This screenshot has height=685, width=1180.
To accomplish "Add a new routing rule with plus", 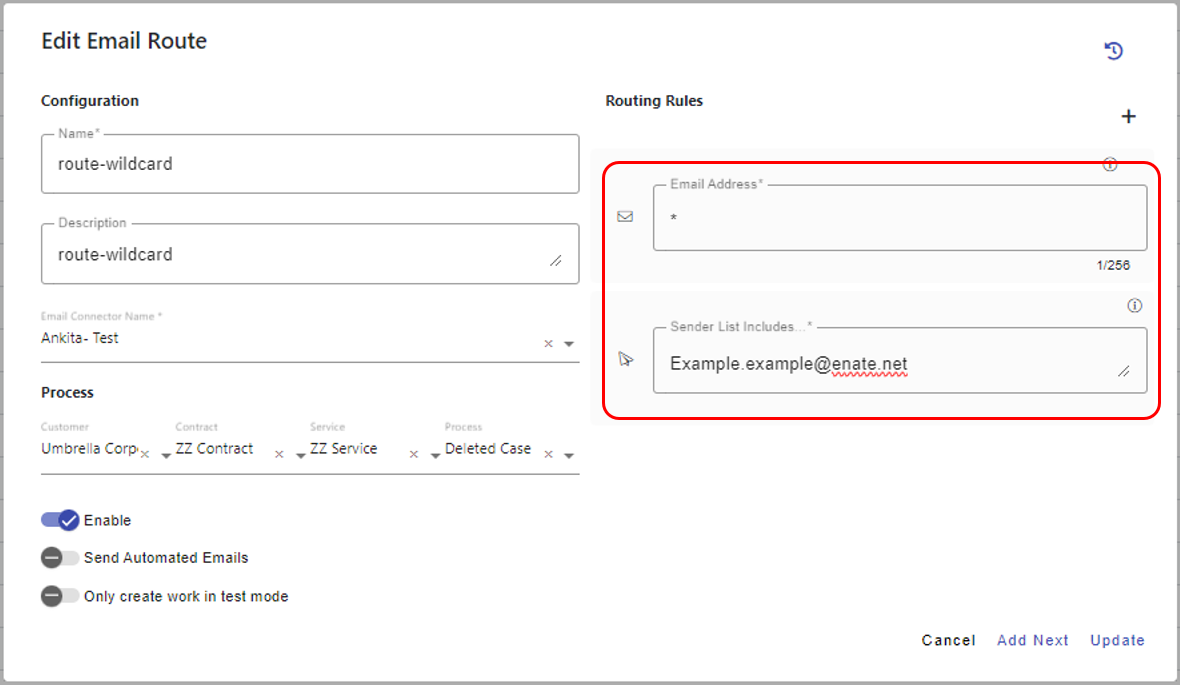I will pyautogui.click(x=1128, y=117).
